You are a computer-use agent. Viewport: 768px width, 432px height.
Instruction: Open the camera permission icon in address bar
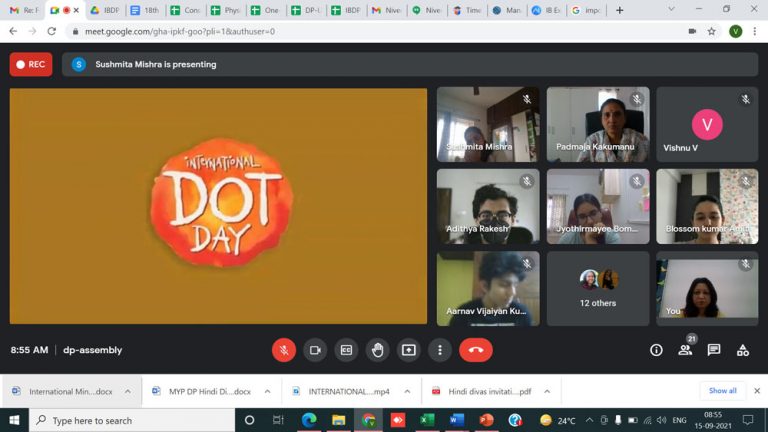coord(692,31)
